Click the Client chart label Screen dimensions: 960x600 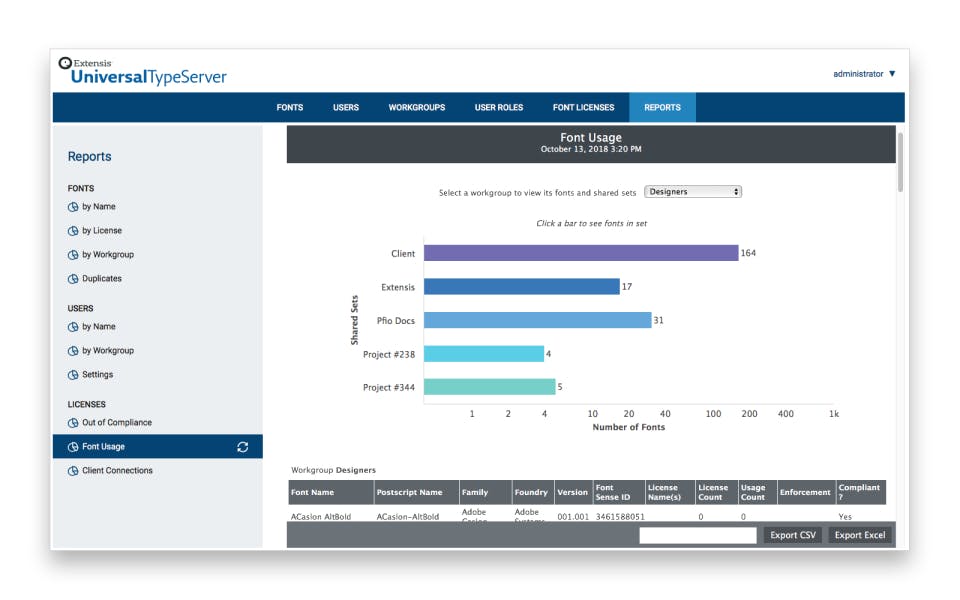tap(403, 253)
